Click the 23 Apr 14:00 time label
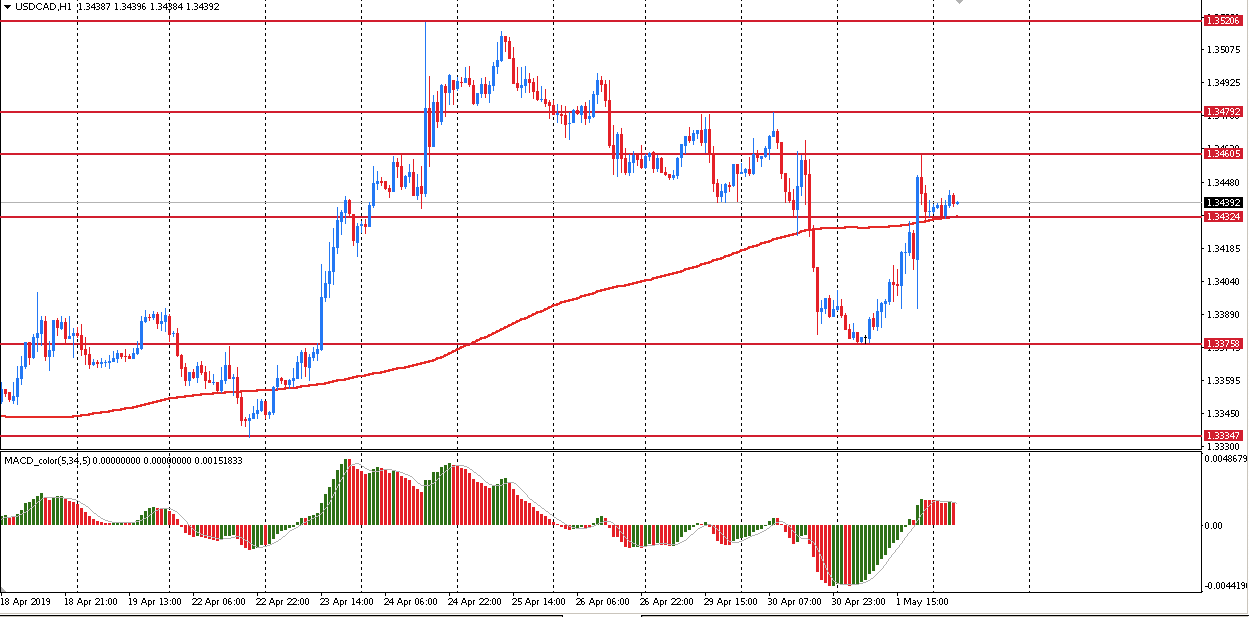The height and width of the screenshot is (617, 1249). point(347,602)
